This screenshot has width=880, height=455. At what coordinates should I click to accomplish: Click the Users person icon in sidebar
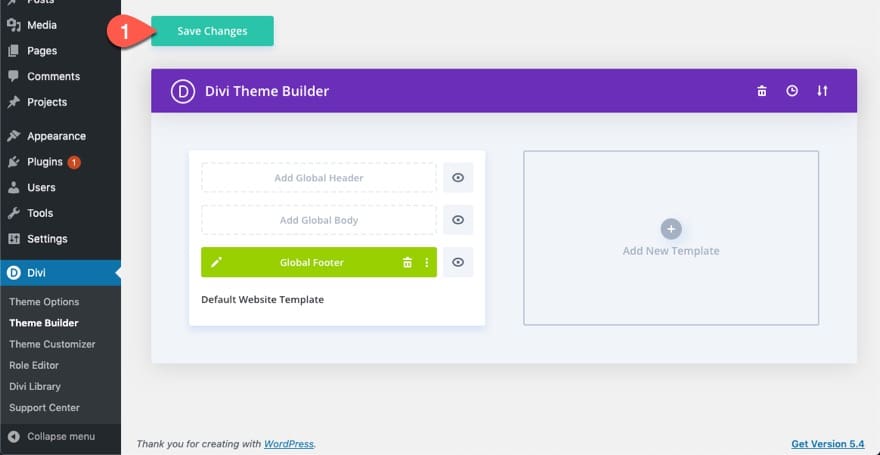click(x=14, y=187)
